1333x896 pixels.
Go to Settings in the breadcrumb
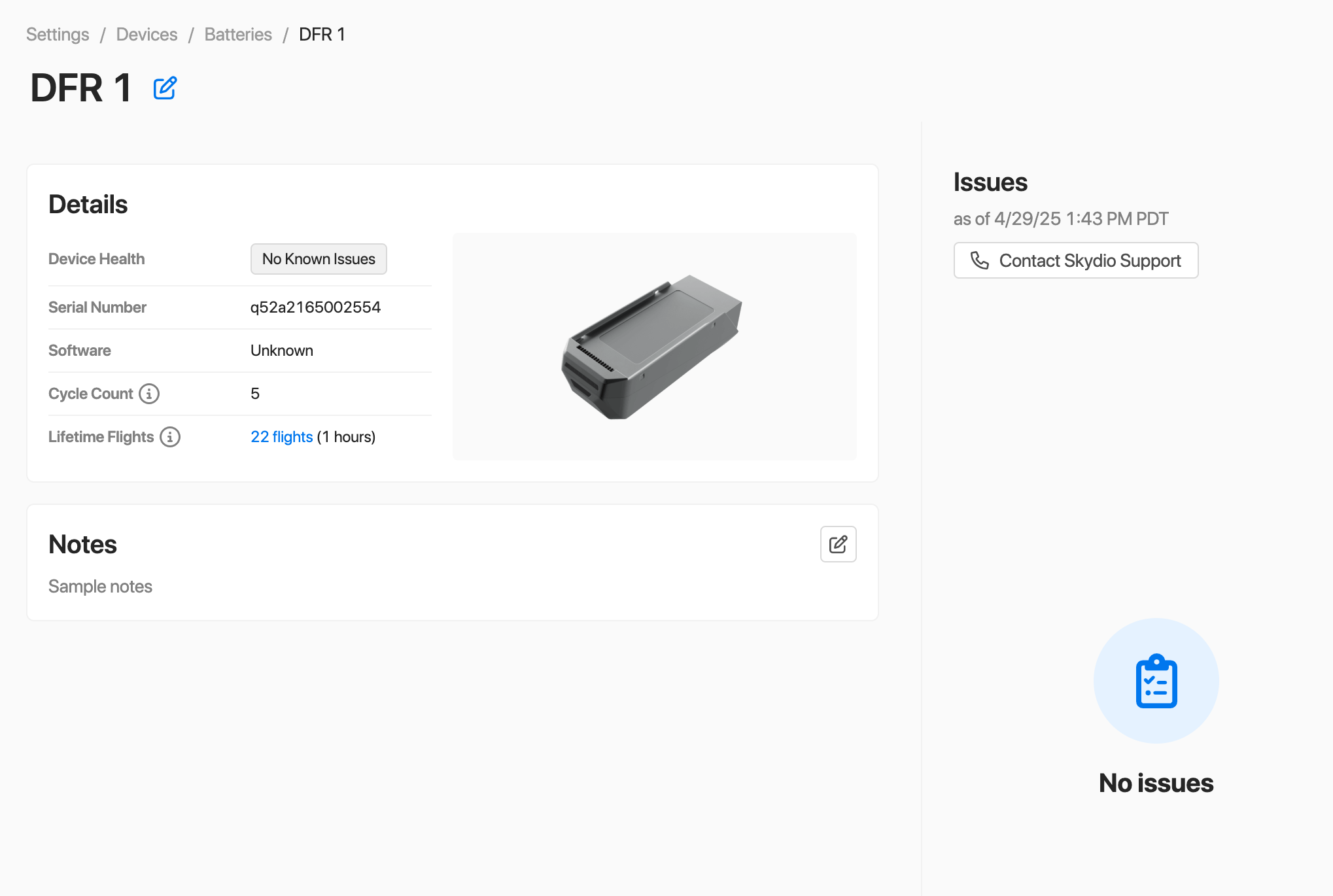(x=58, y=35)
